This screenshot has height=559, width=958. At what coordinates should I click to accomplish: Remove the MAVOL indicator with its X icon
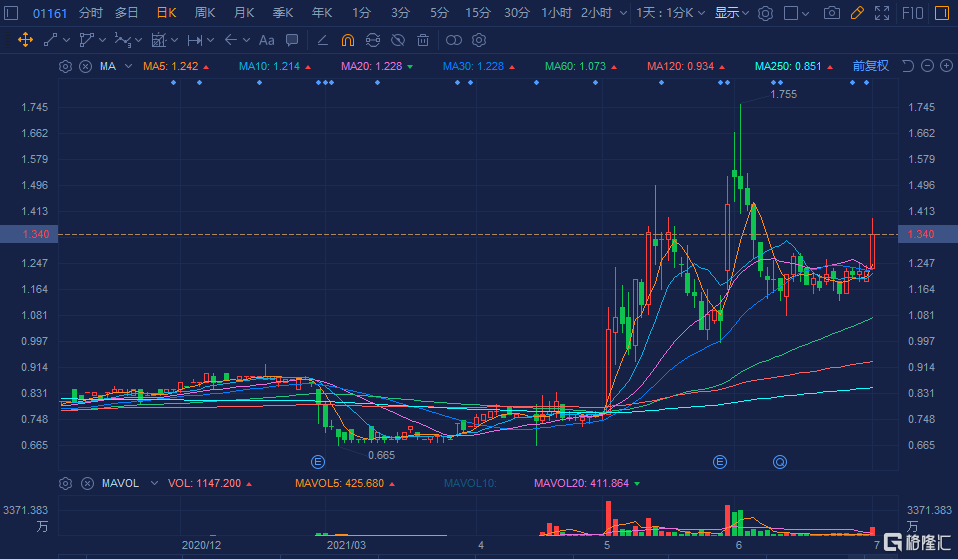tap(86, 483)
